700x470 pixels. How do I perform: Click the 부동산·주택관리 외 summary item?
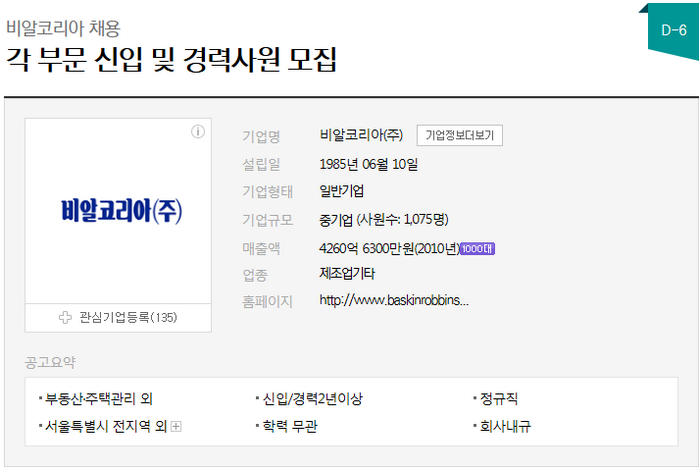tap(99, 399)
